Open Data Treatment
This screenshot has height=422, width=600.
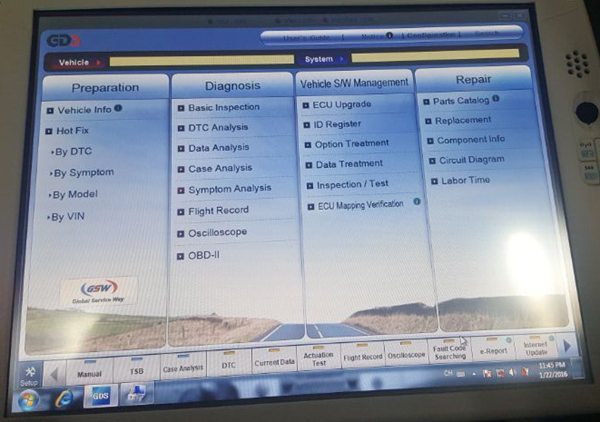(x=349, y=164)
